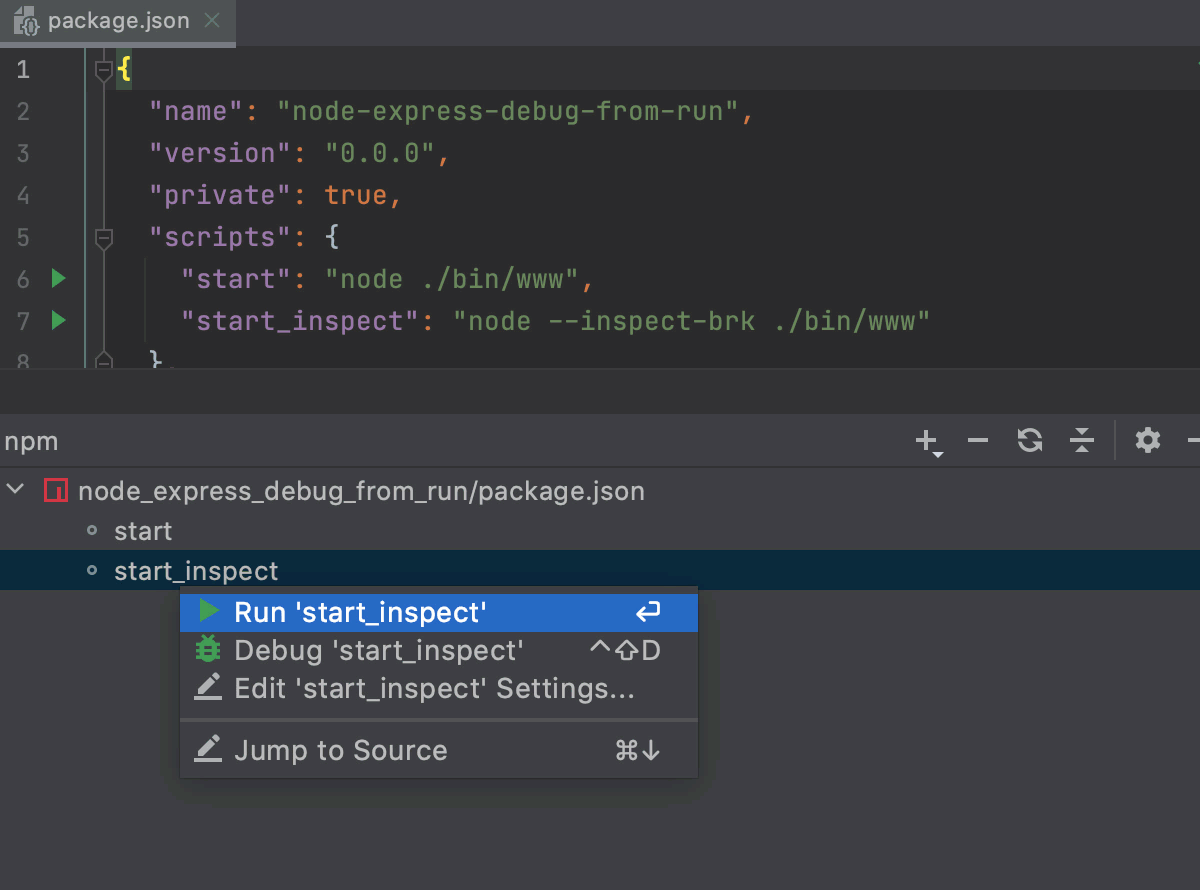1200x890 pixels.
Task: Select the "start" script in npm tree
Action: click(x=143, y=531)
